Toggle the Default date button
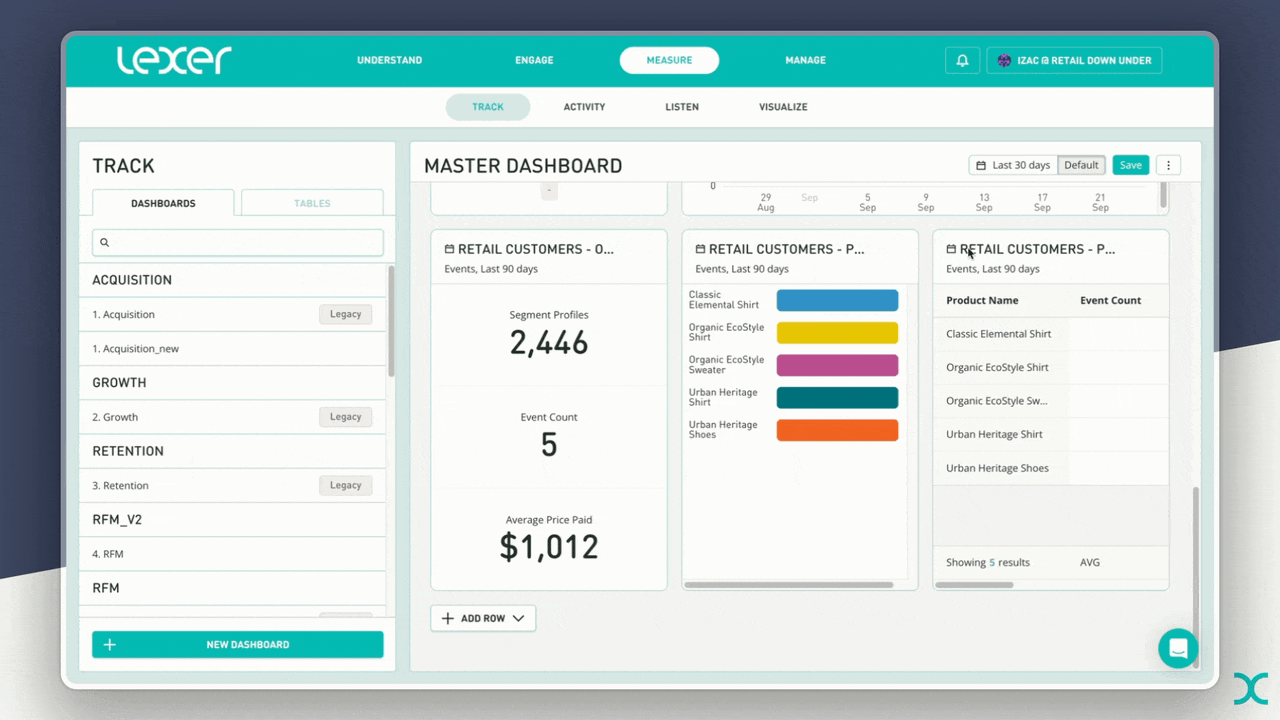This screenshot has height=720, width=1280. tap(1081, 165)
